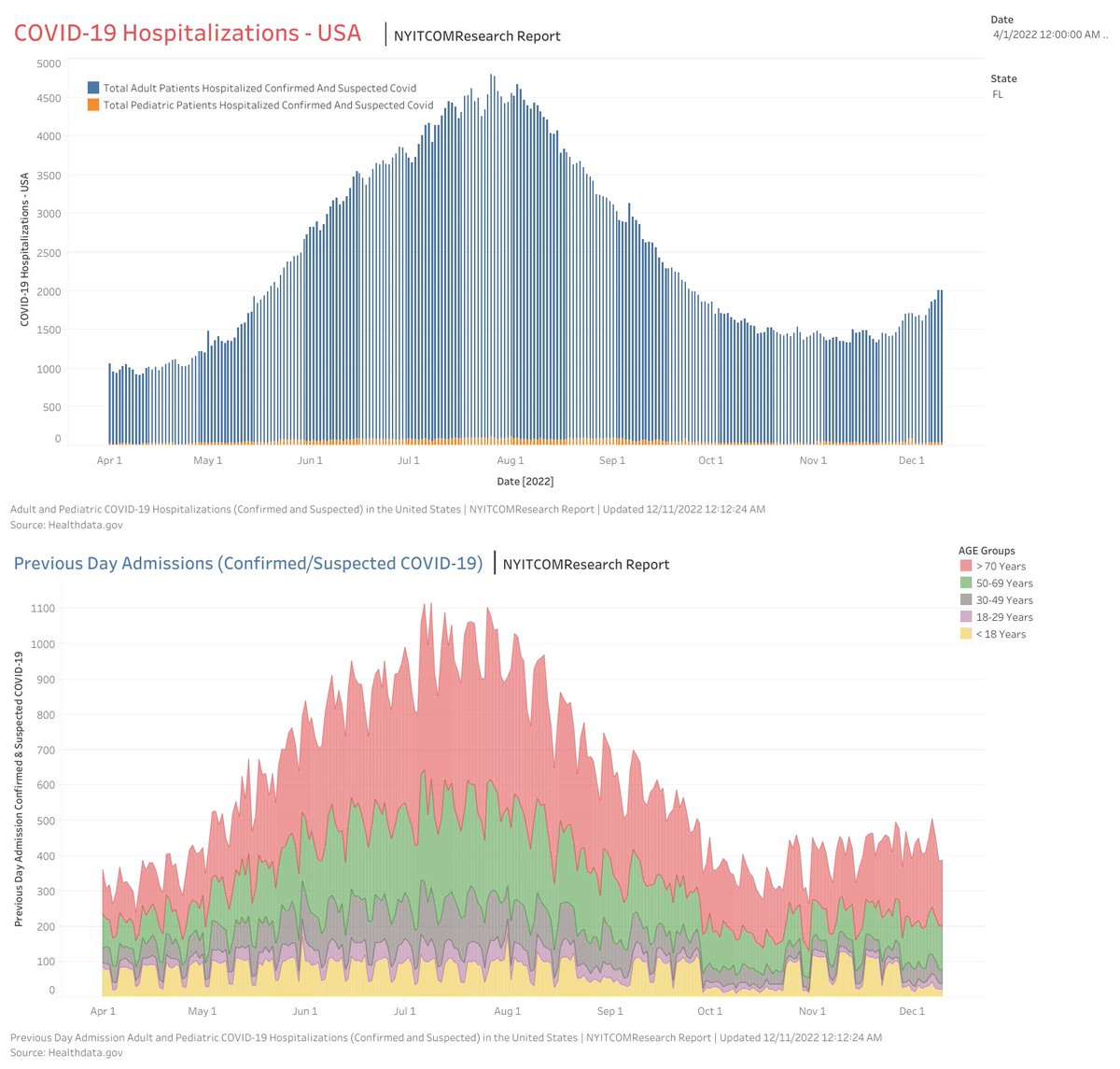
Task: Select the Previous Day Admissions chart title
Action: pyautogui.click(x=248, y=563)
